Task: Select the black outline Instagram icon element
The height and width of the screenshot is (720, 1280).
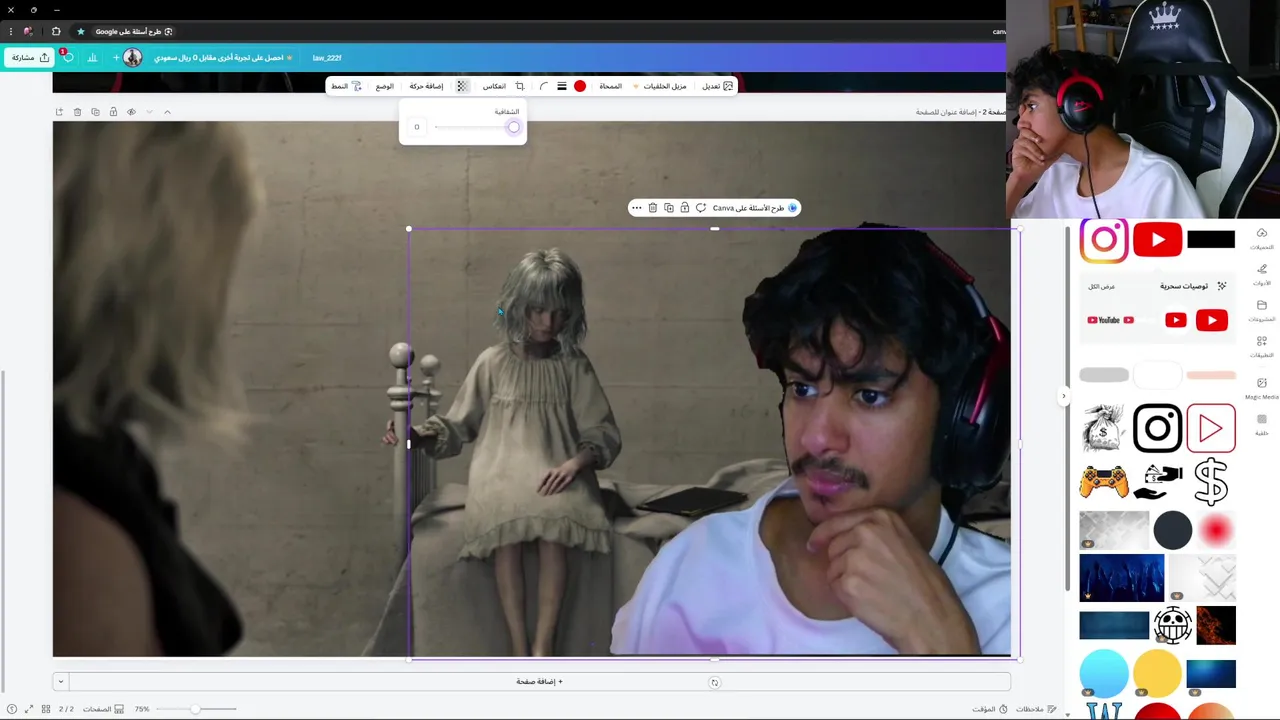Action: click(1157, 428)
